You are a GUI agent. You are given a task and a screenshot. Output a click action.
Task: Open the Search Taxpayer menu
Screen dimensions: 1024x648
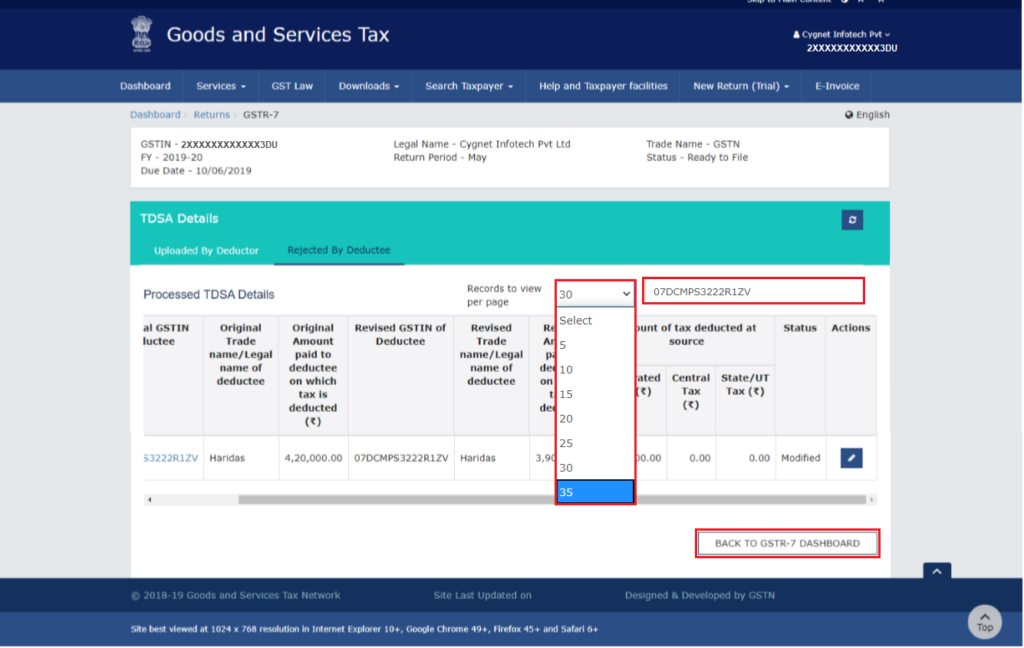pos(468,86)
